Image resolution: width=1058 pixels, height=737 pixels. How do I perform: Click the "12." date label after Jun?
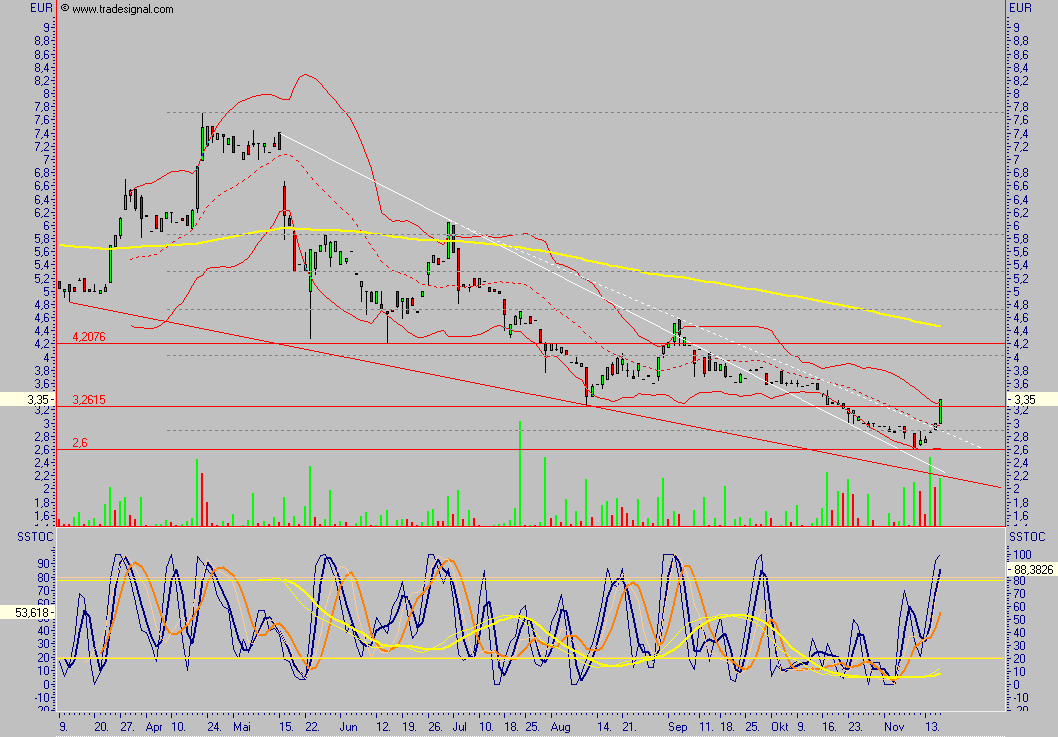(383, 727)
